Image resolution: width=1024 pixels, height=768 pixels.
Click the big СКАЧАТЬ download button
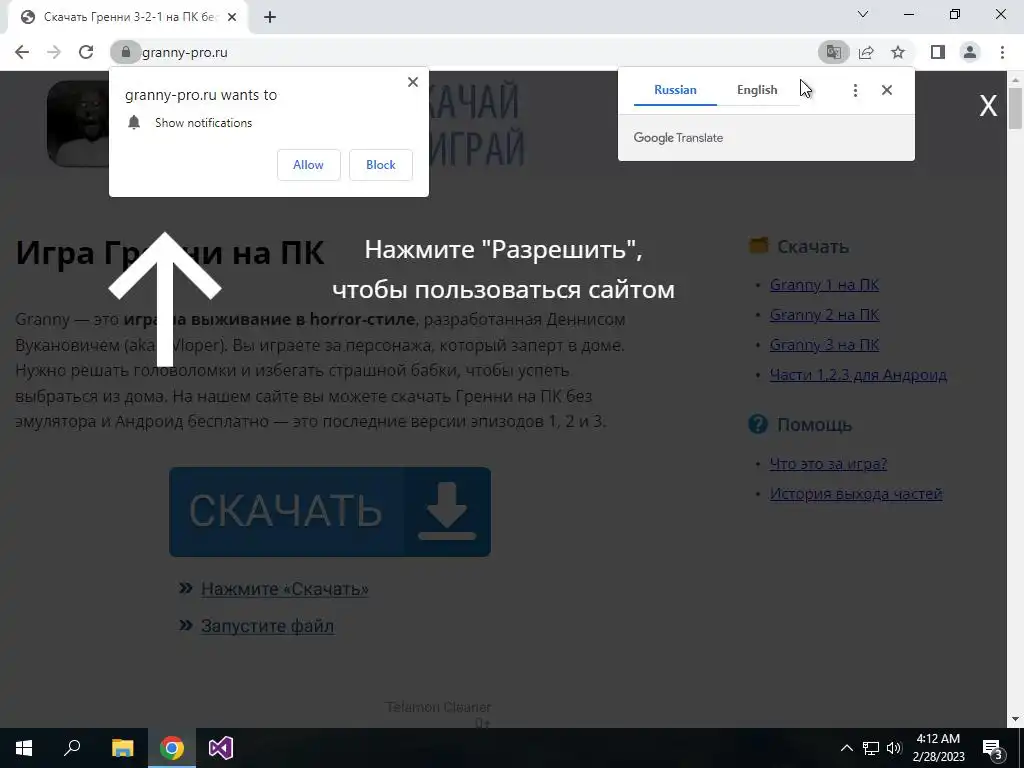coord(330,512)
